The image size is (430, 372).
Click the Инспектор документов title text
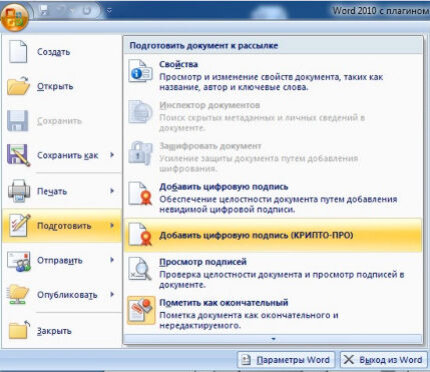pyautogui.click(x=210, y=105)
